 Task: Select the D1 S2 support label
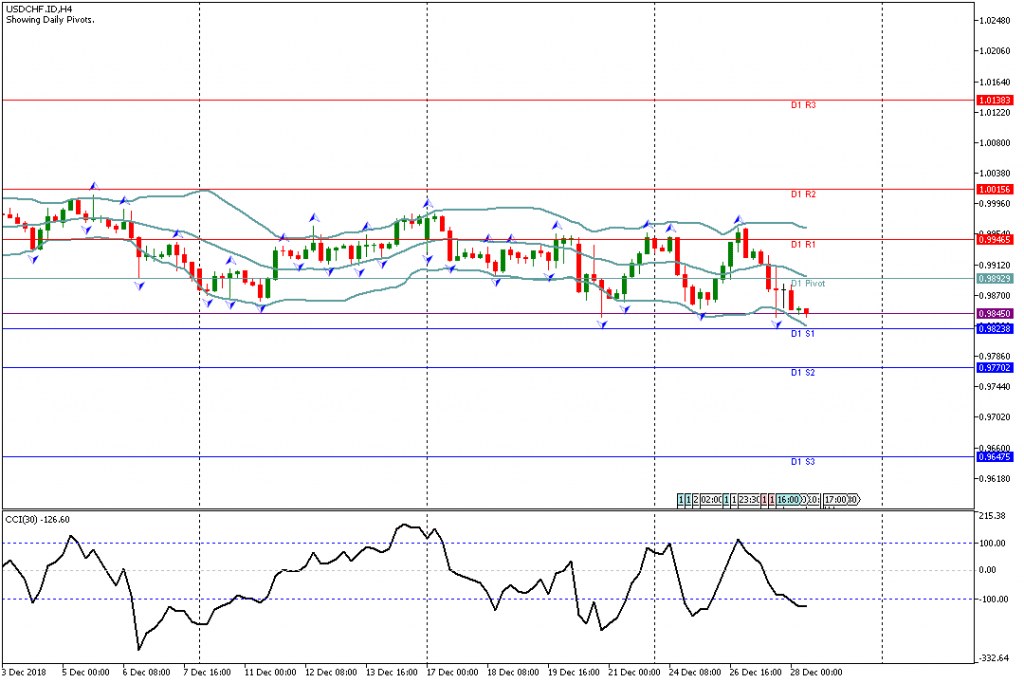point(803,372)
